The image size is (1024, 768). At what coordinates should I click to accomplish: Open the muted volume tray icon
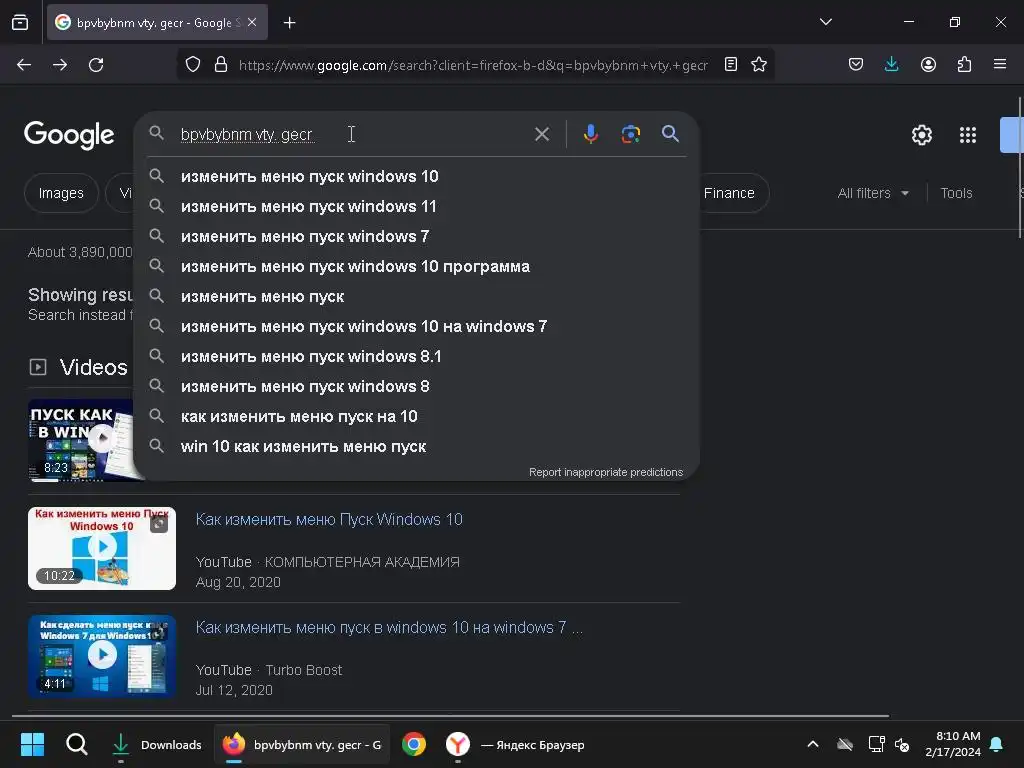[x=902, y=744]
